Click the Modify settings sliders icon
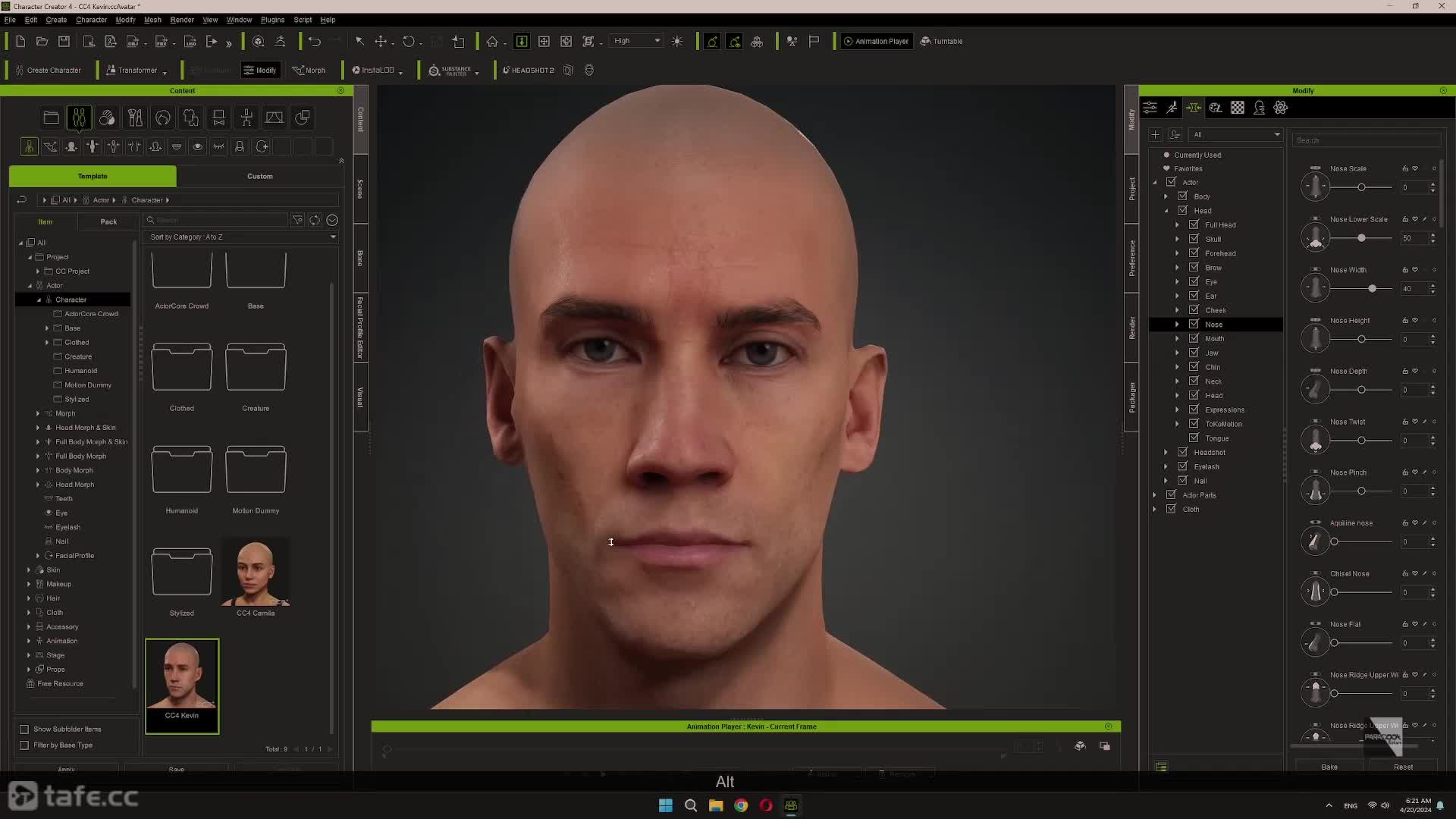Viewport: 1456px width, 819px height. 1150,108
